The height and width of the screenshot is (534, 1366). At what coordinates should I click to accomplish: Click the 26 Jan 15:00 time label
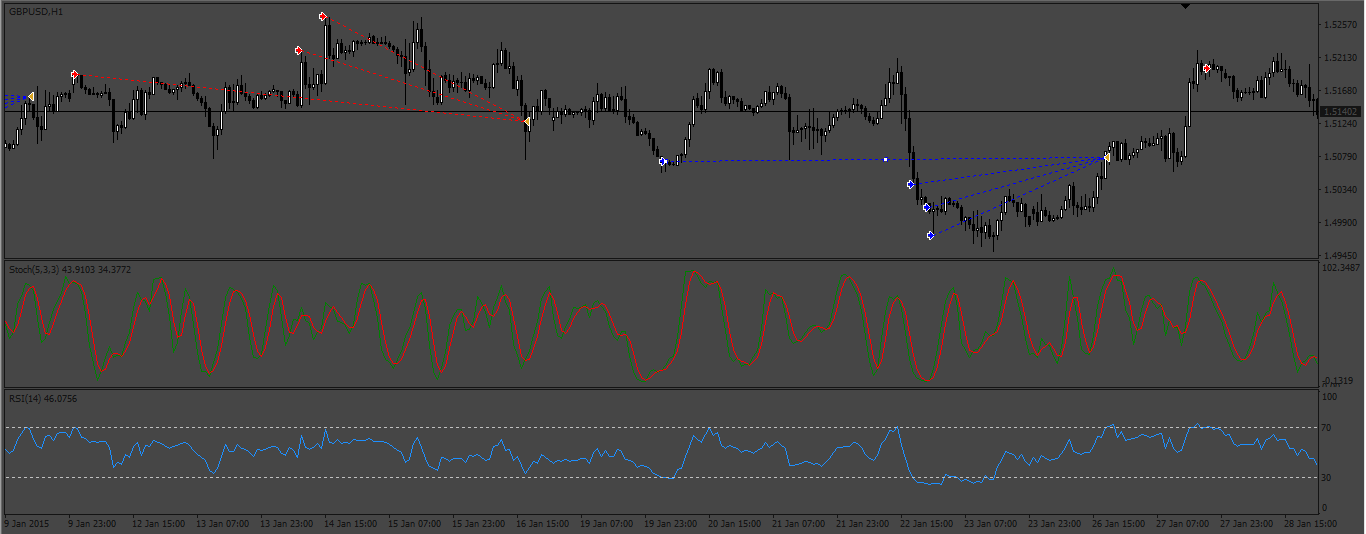click(1119, 523)
